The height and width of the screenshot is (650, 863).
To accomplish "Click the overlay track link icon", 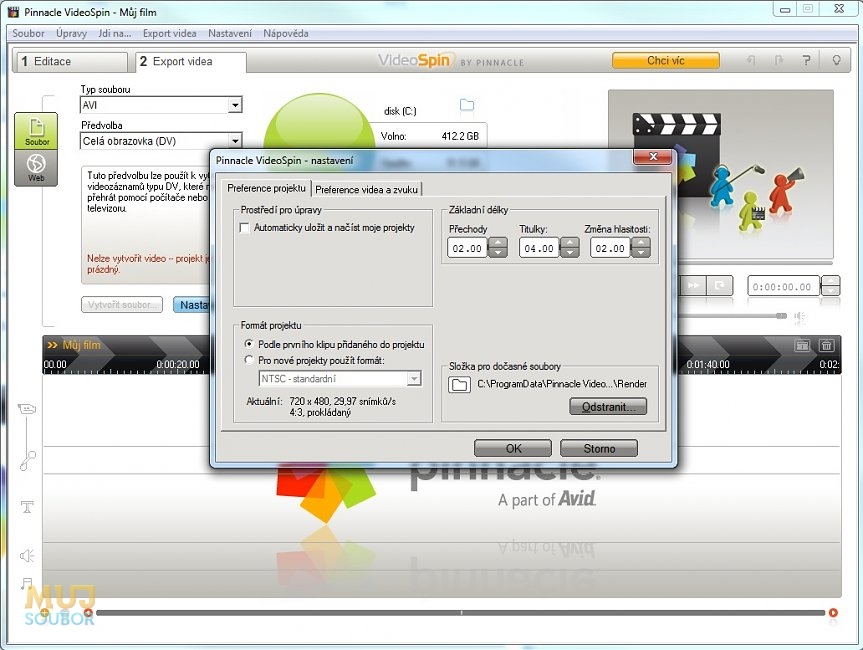I will pyautogui.click(x=28, y=461).
